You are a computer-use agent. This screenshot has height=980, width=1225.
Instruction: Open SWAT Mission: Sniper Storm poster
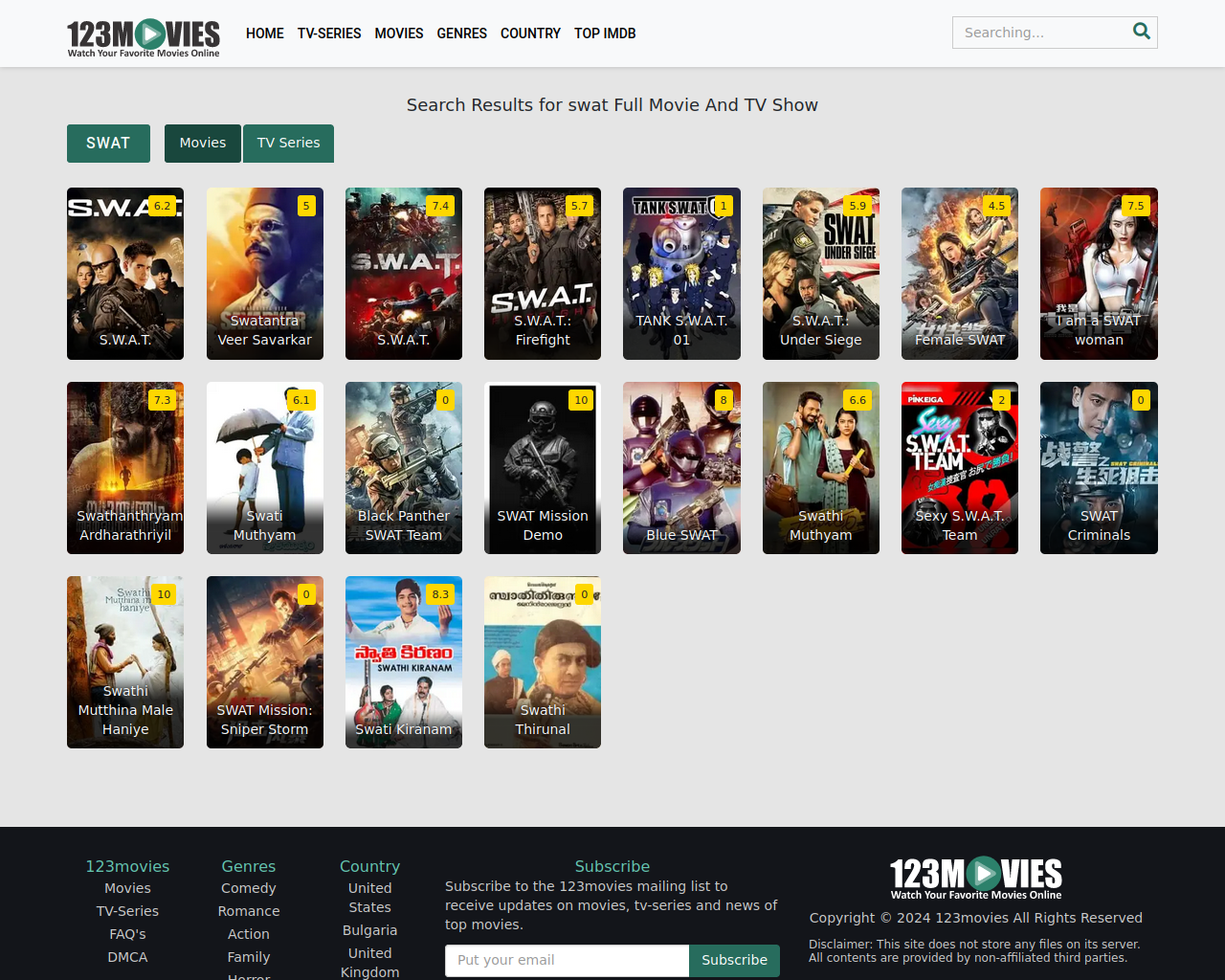click(265, 662)
